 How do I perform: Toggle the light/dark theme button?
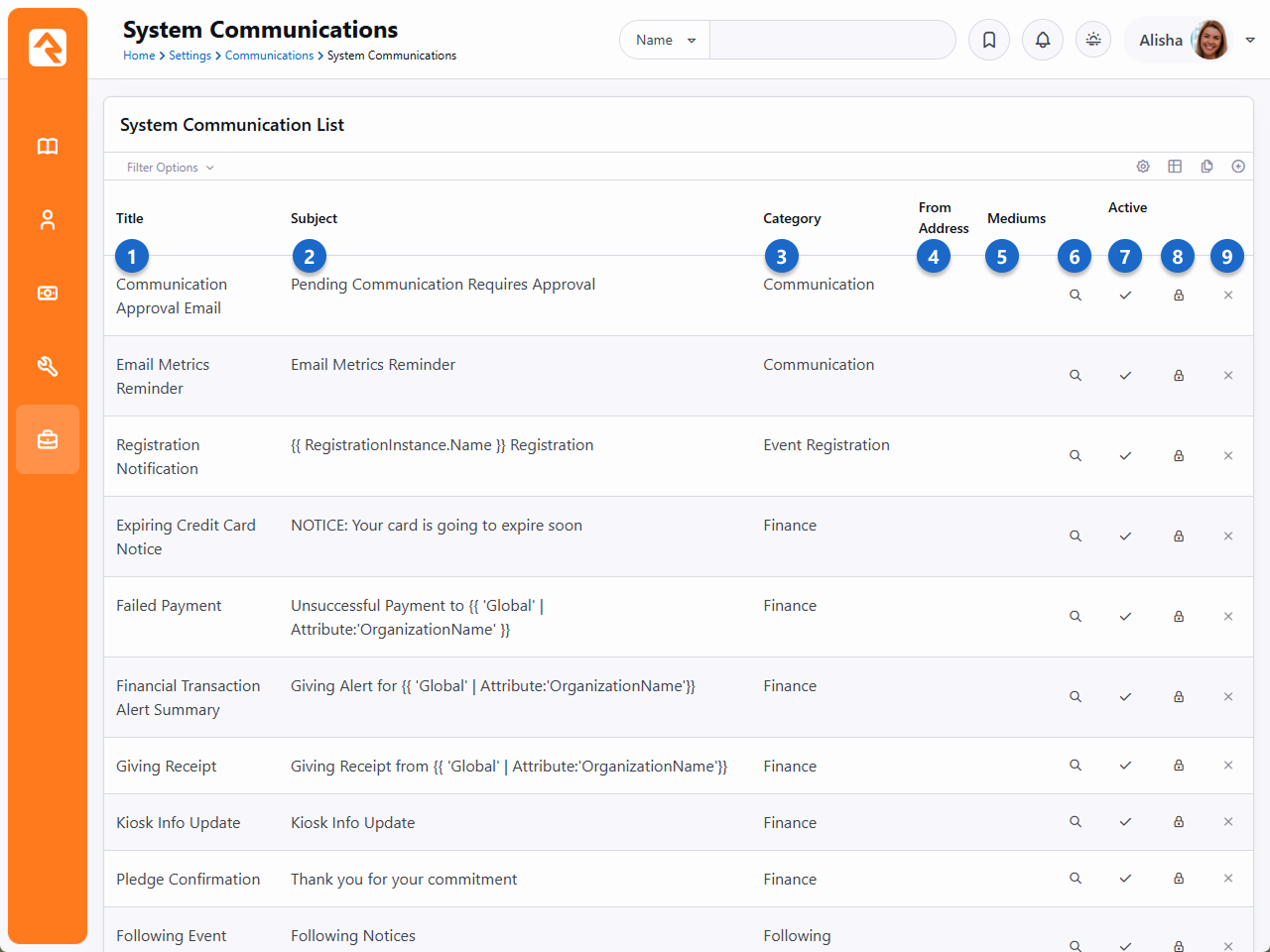[1093, 40]
